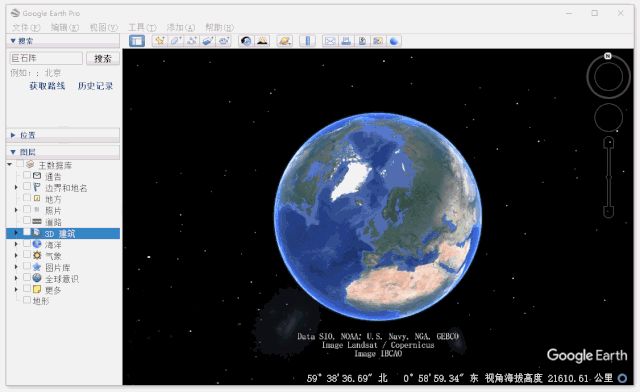The width and height of the screenshot is (640, 392).
Task: Enable the 边界和地名 layer checkbox
Action: (27, 187)
